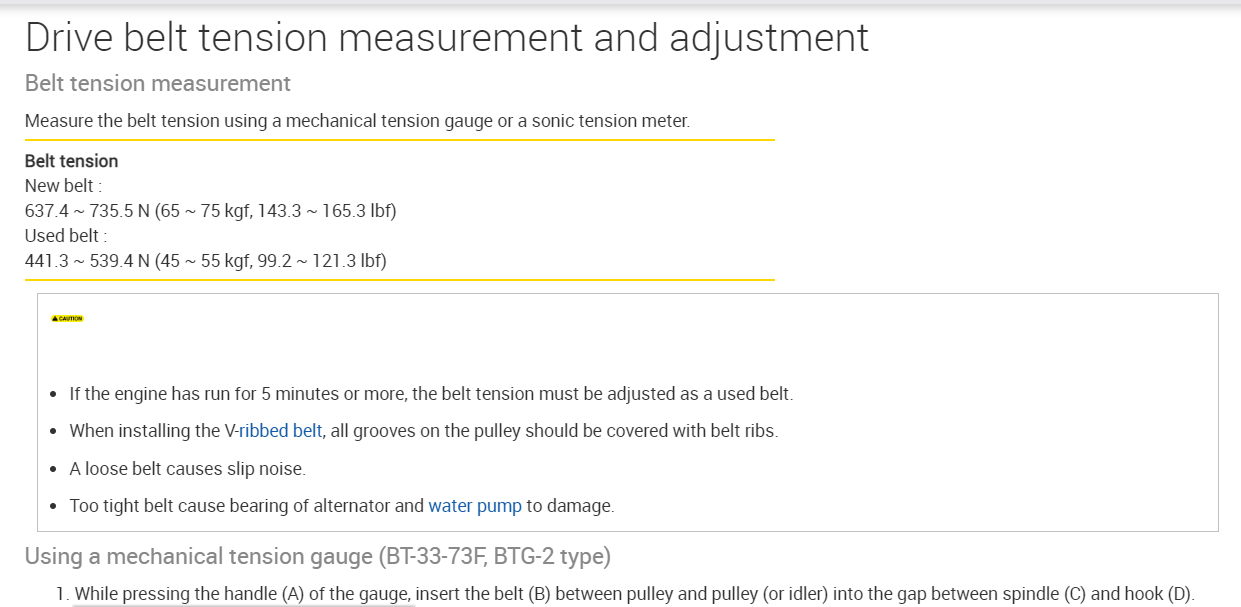Click the "Drive belt tension measurement and adjustment" title

coord(447,38)
